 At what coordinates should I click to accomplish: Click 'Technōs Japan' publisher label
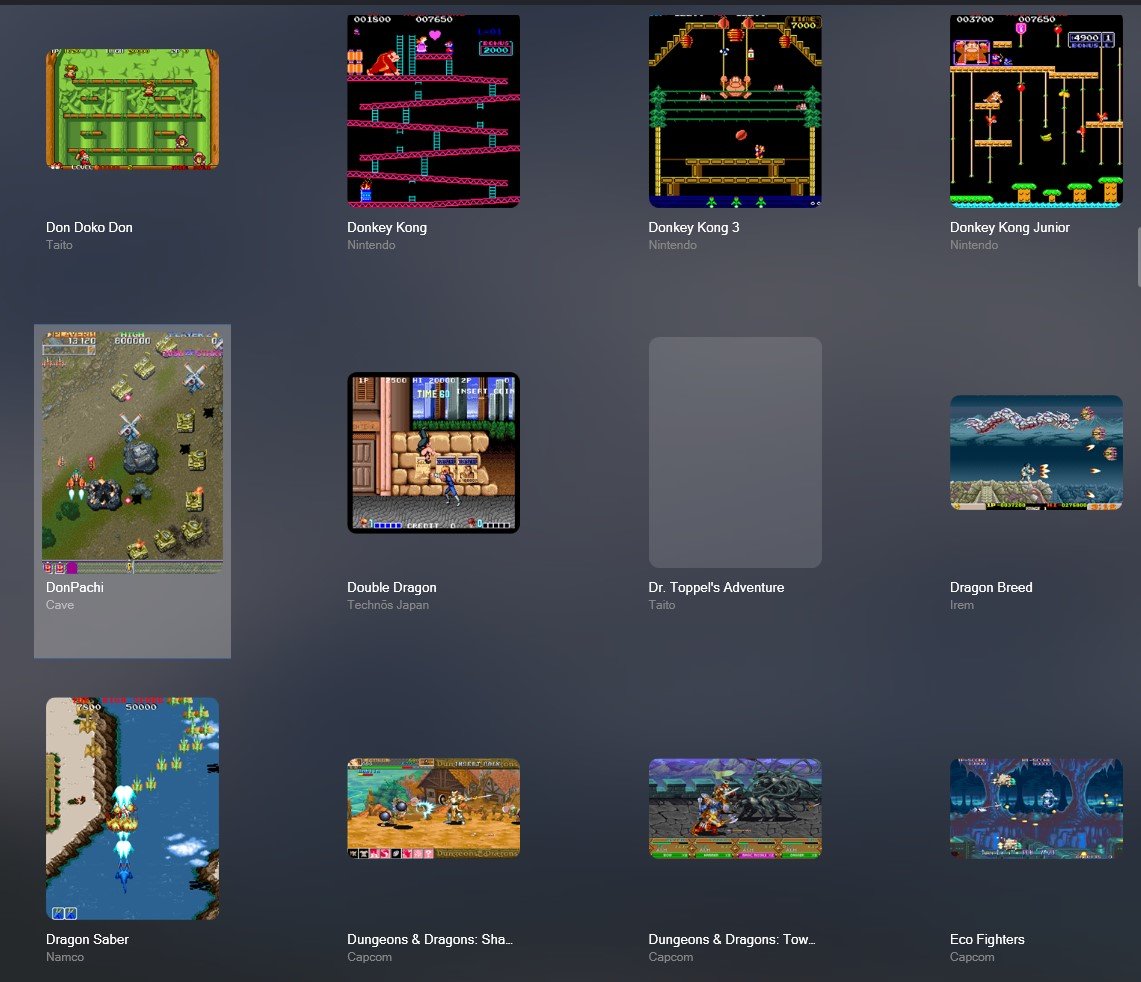click(388, 604)
